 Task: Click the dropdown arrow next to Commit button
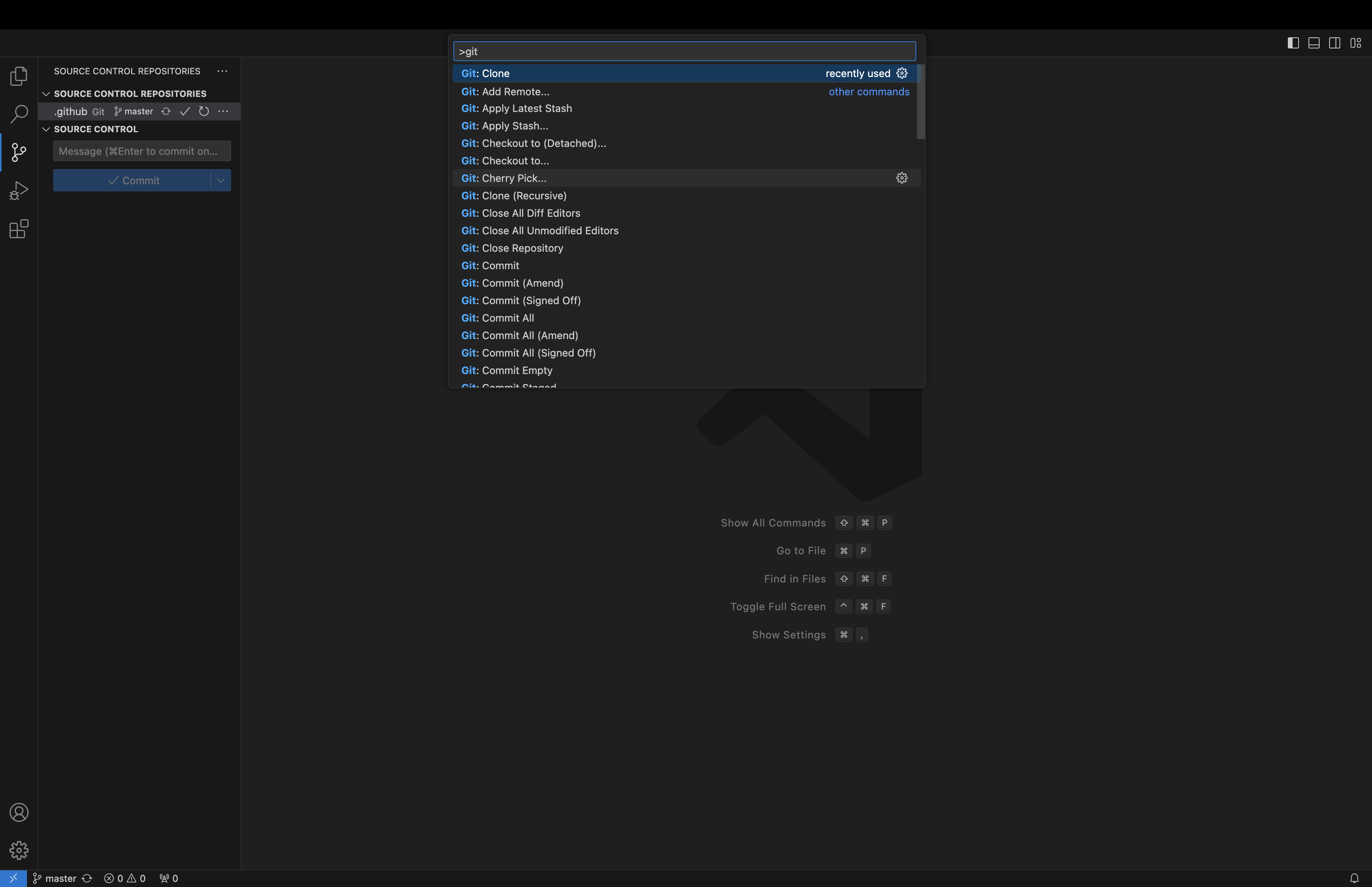(221, 180)
